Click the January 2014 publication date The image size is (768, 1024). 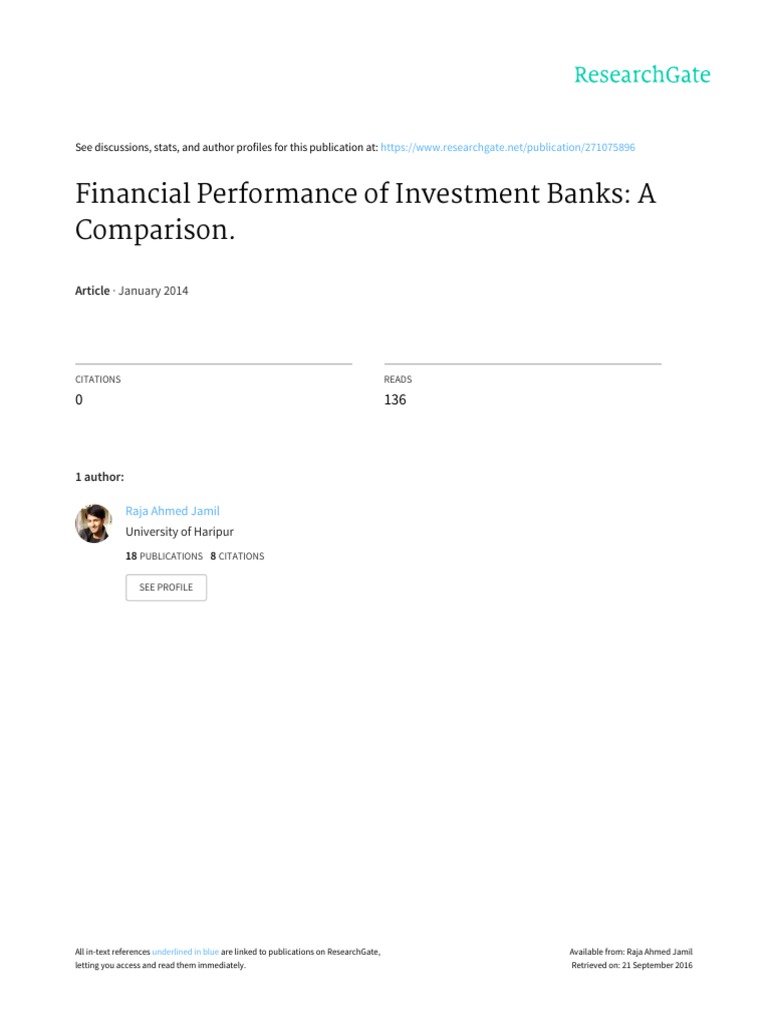point(153,291)
